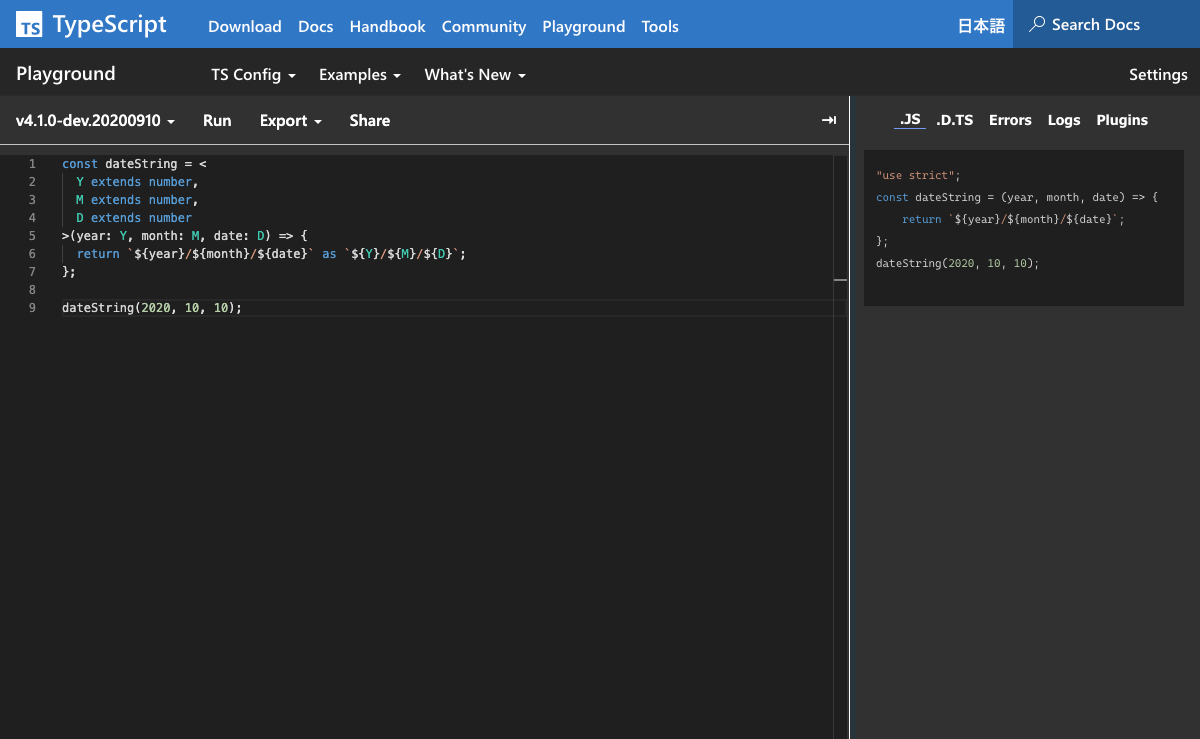The image size is (1200, 739).
Task: Open the version selector dropdown
Action: point(95,120)
